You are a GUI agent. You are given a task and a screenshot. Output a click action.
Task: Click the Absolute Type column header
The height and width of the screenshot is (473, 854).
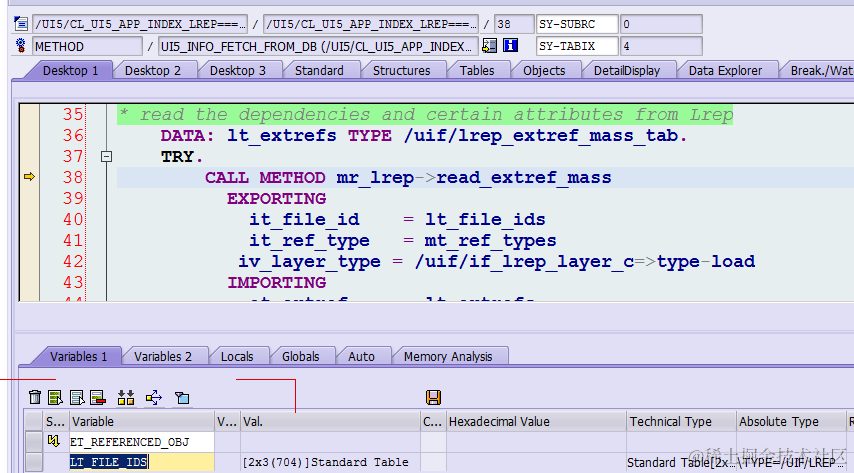coord(791,421)
